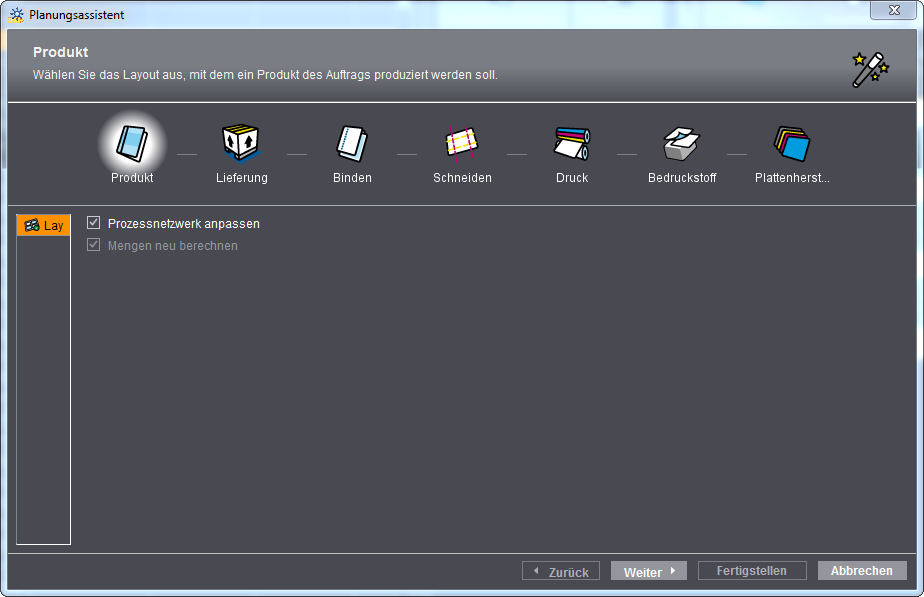Cancel with the Abbrechen button

tap(862, 570)
